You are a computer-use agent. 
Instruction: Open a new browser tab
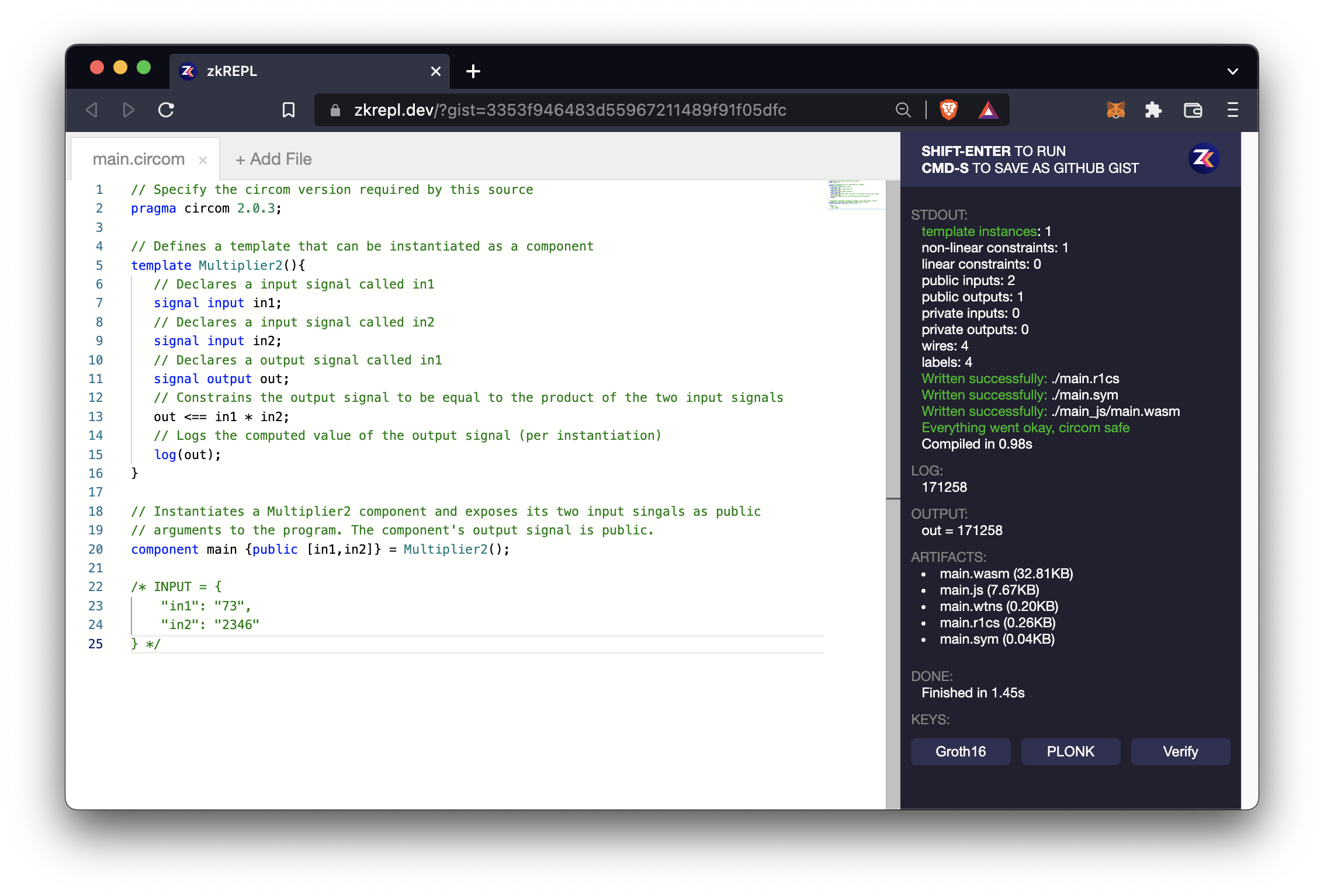coord(473,71)
